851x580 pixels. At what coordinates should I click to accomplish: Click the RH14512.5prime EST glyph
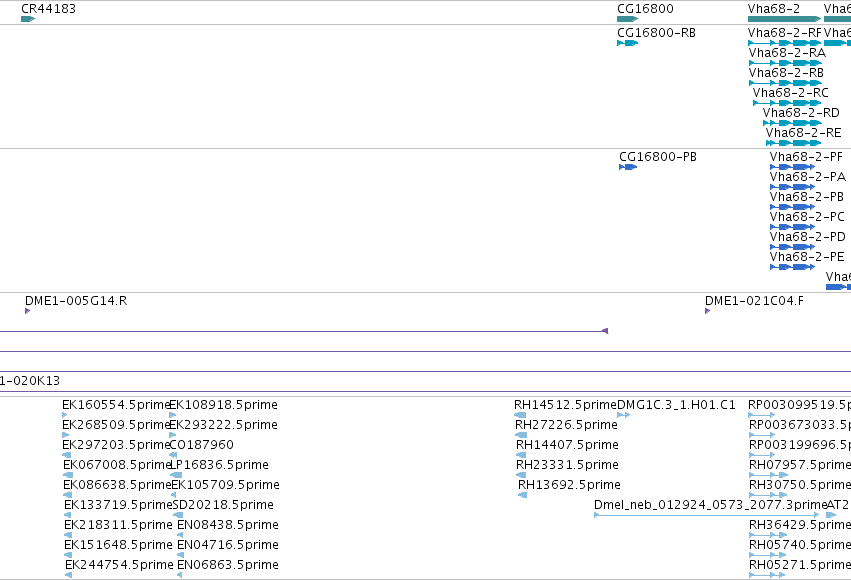click(x=520, y=415)
